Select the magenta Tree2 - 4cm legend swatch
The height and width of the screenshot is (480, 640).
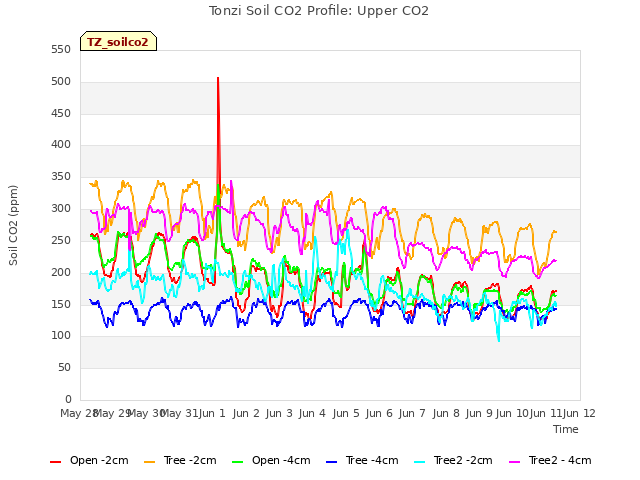point(515,462)
